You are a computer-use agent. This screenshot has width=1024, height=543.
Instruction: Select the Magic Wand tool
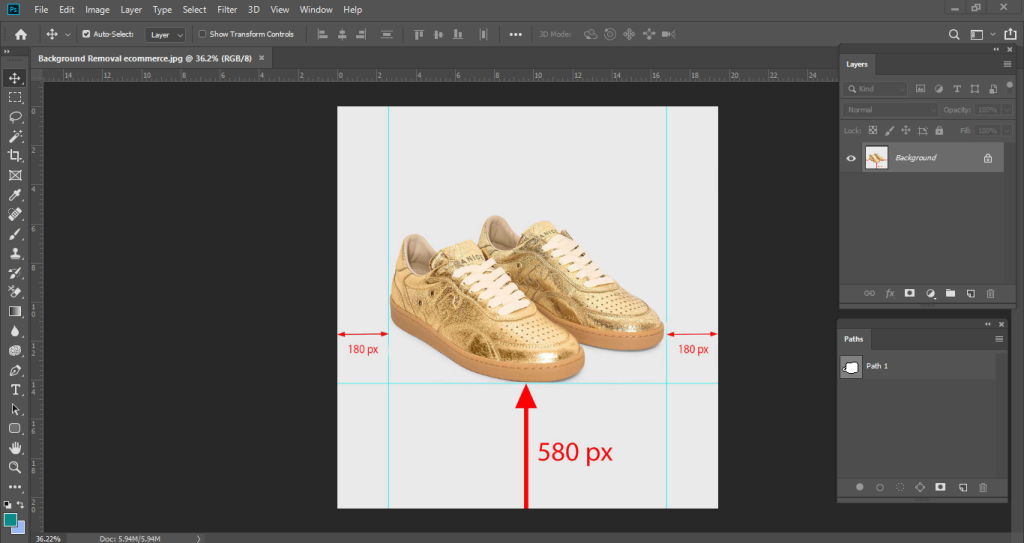pos(15,136)
